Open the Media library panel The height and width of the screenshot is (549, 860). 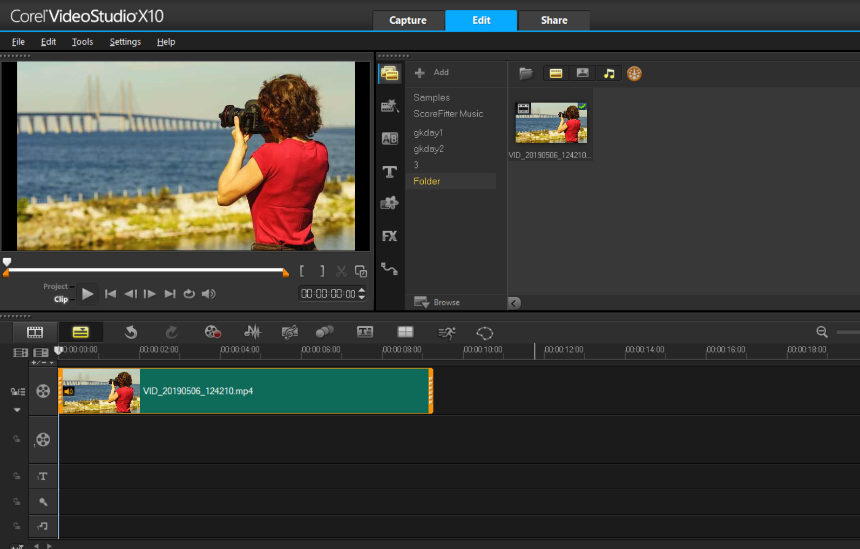pos(389,73)
